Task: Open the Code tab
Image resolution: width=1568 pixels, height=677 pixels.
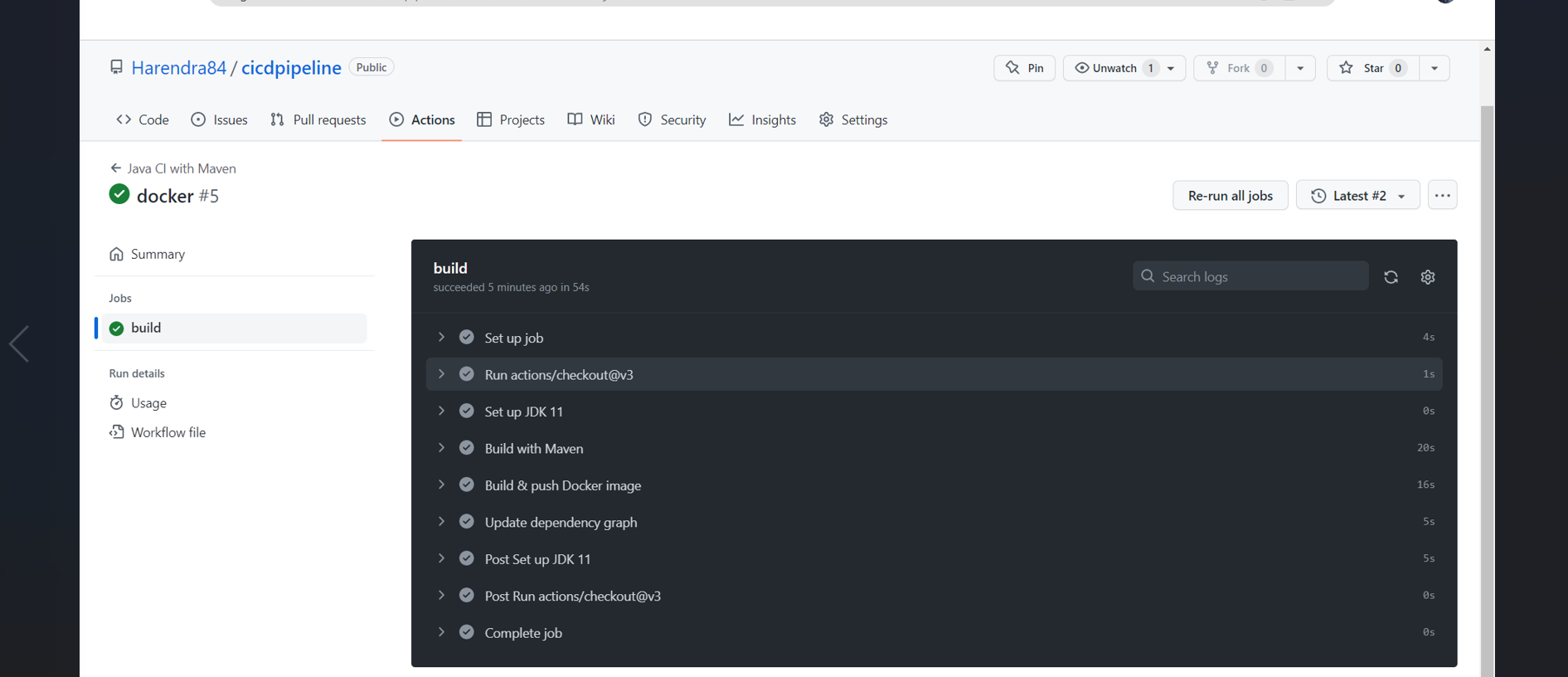Action: [x=143, y=119]
